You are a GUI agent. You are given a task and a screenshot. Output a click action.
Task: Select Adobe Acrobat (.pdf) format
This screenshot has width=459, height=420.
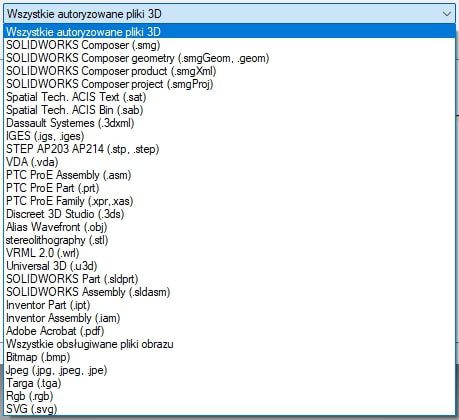click(229, 331)
